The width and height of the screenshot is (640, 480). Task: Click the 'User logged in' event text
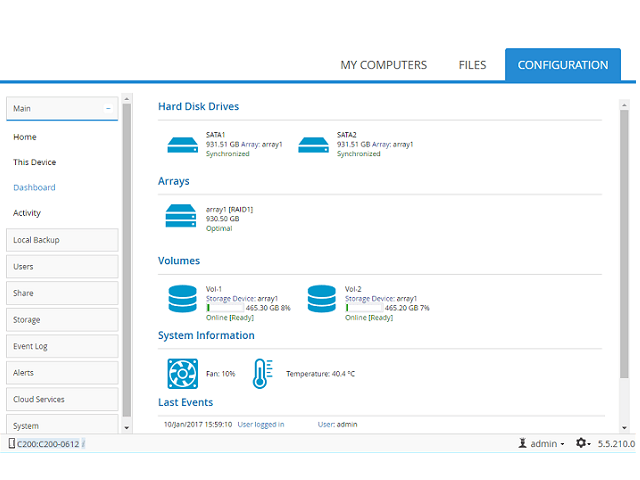pos(261,424)
